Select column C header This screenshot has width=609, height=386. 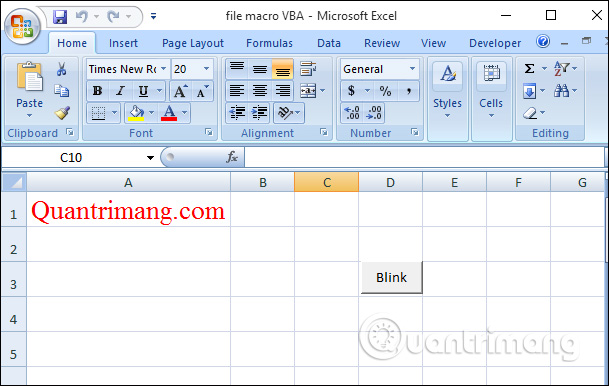click(327, 182)
